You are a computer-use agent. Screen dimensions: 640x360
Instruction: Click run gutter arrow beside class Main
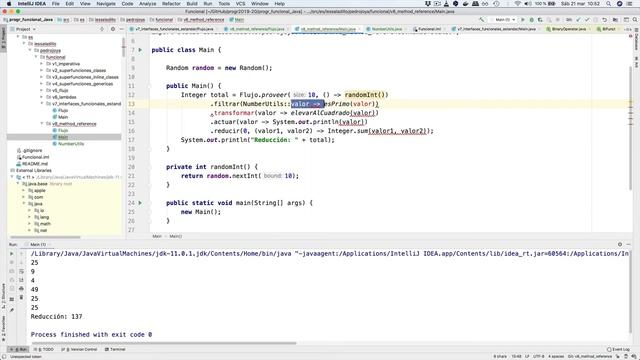pos(140,50)
